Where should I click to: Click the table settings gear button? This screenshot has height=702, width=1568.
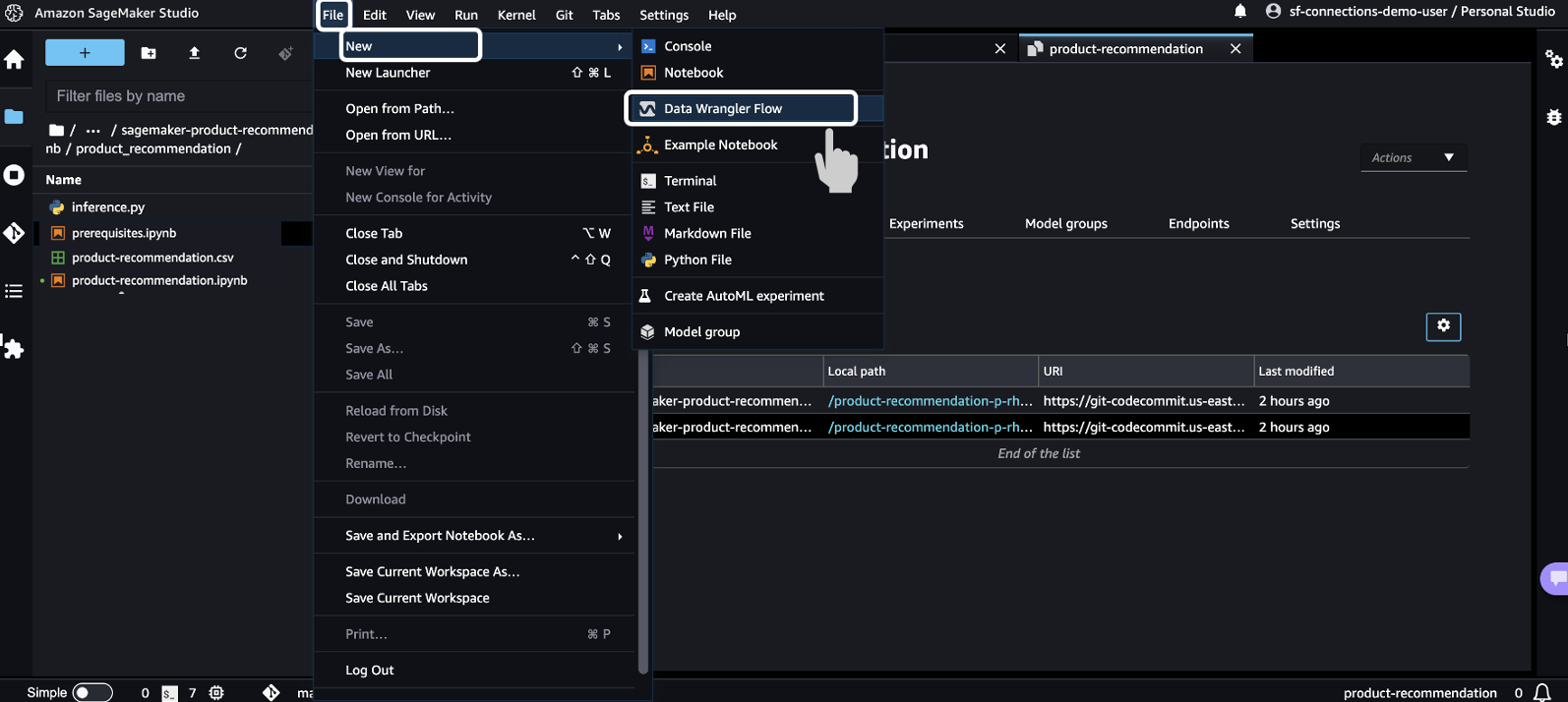1443,326
